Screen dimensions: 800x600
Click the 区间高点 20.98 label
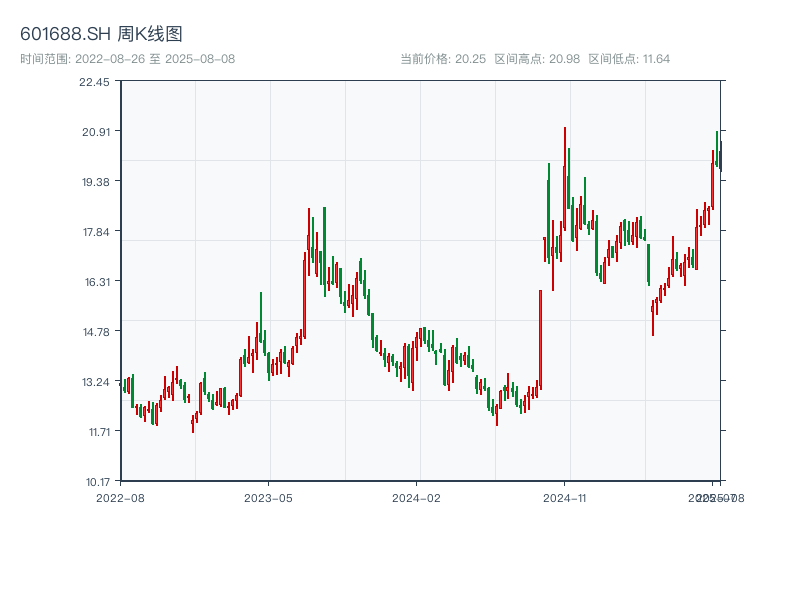537,59
